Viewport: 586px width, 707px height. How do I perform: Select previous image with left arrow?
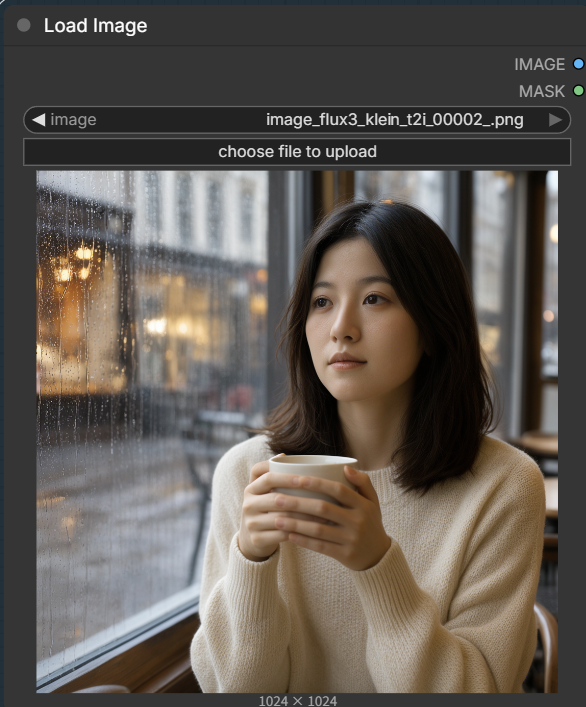click(39, 119)
